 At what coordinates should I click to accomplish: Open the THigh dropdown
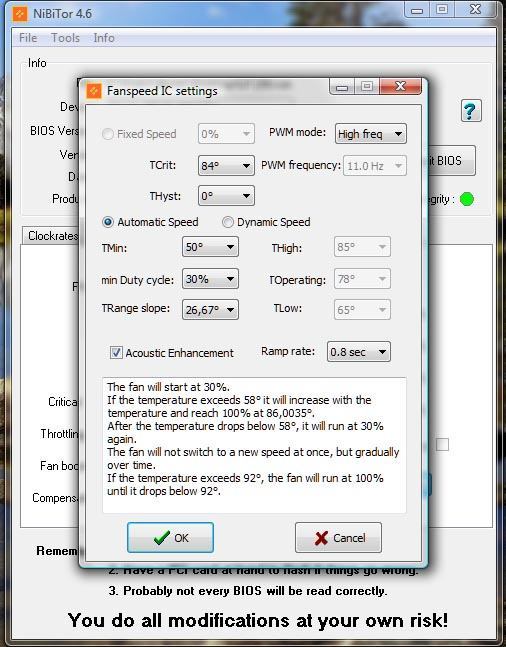(362, 247)
